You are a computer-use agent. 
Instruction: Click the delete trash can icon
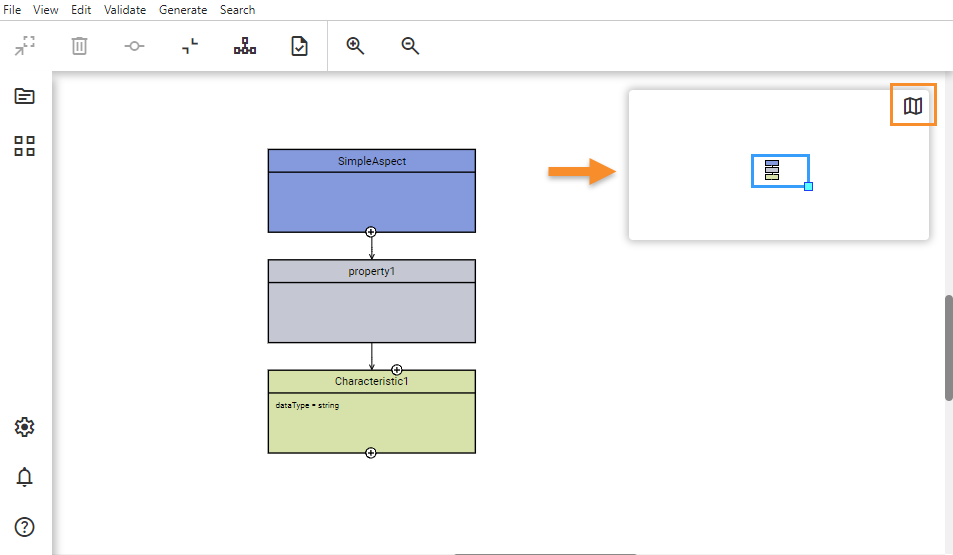[x=80, y=46]
